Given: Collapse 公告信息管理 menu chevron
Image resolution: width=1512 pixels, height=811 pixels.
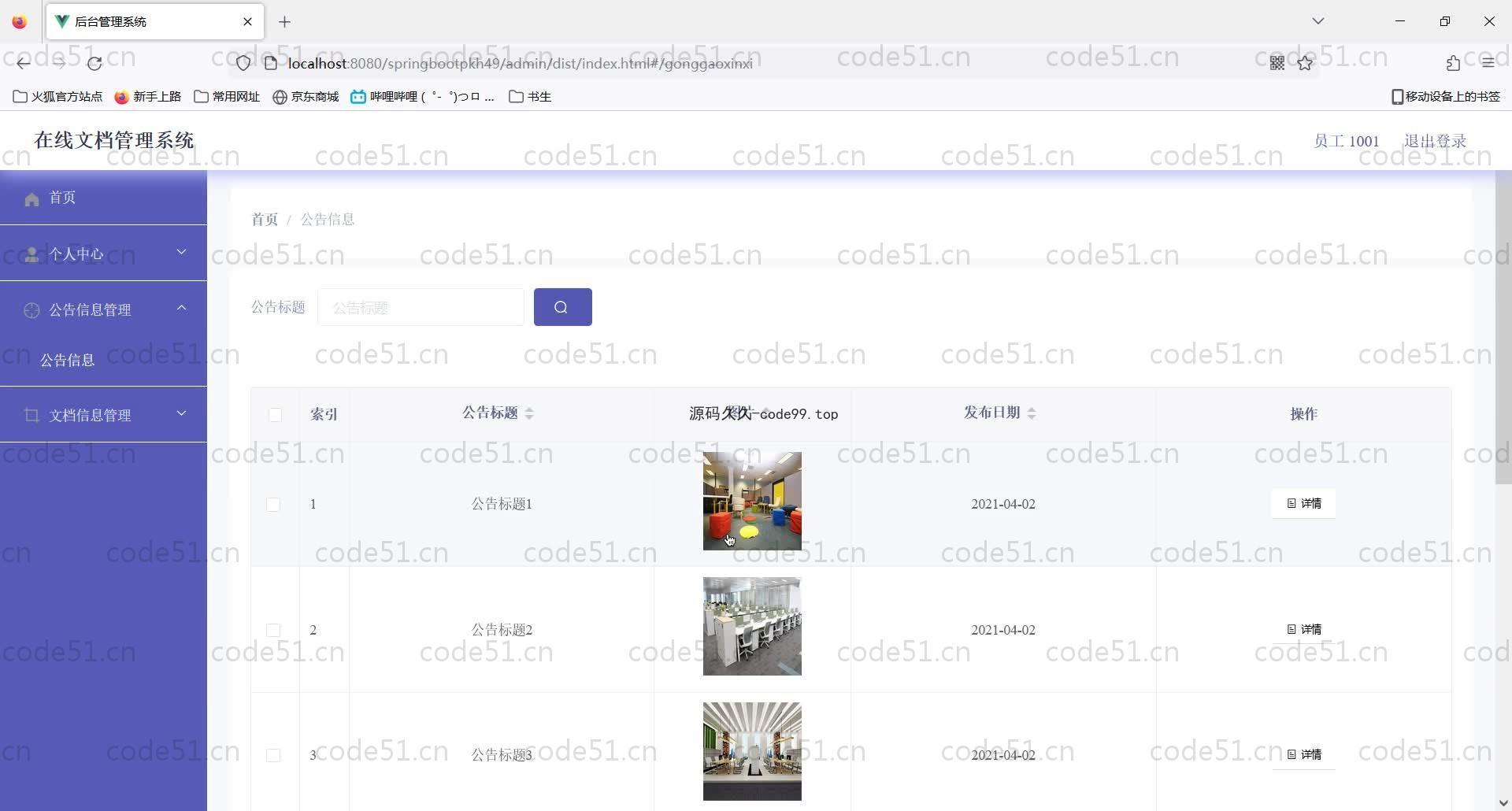Looking at the screenshot, I should (x=181, y=308).
